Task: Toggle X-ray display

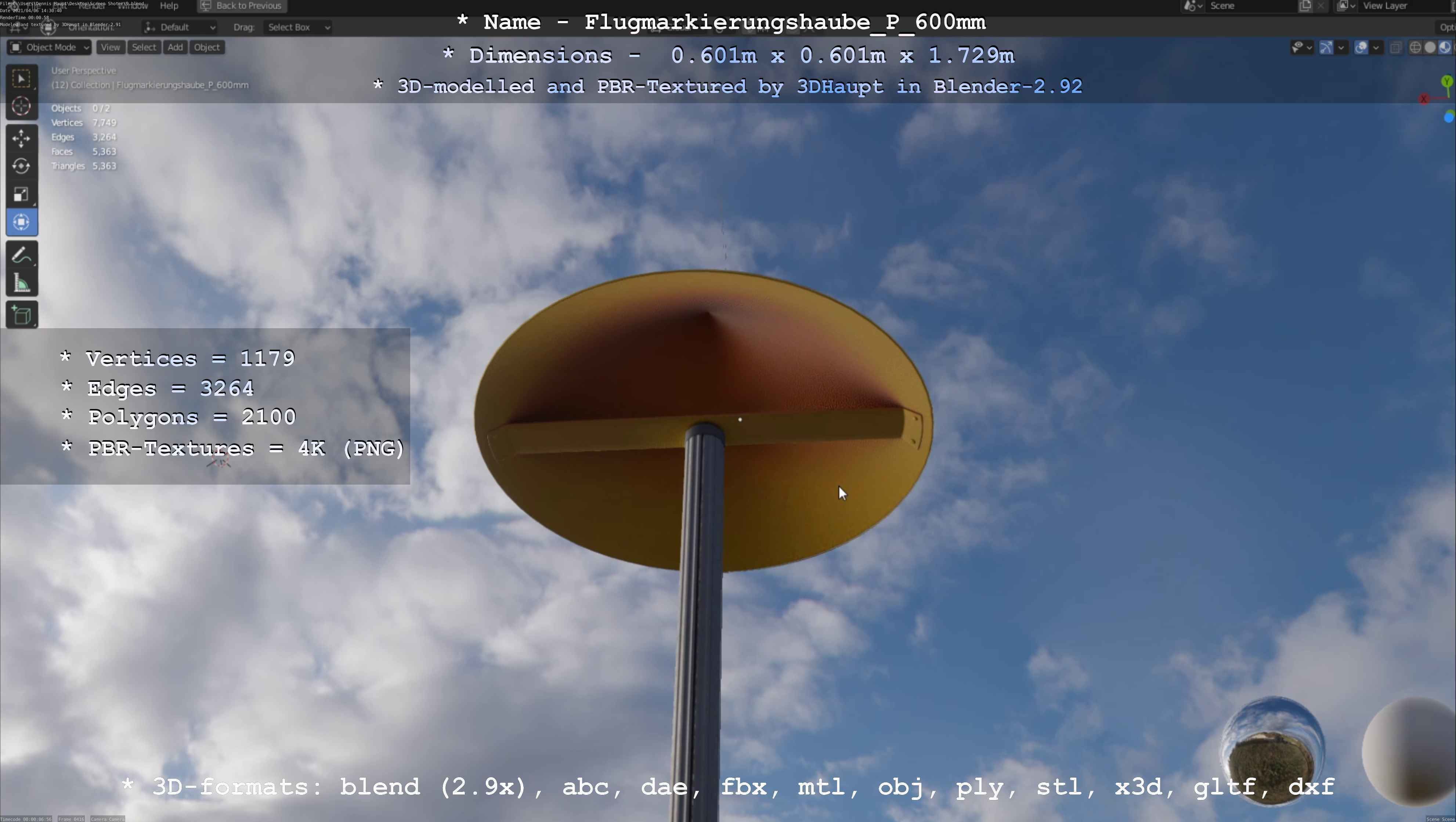Action: point(1395,47)
